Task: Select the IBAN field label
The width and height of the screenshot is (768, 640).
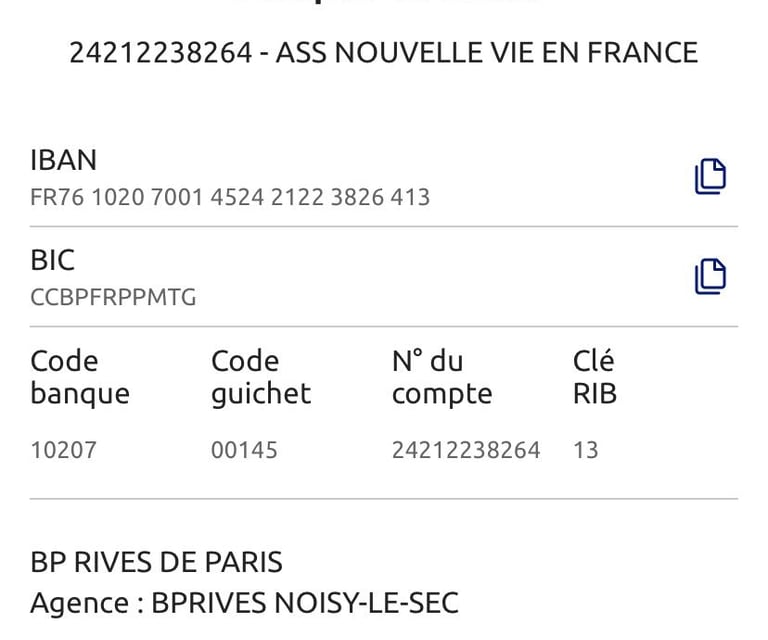Action: tap(63, 160)
